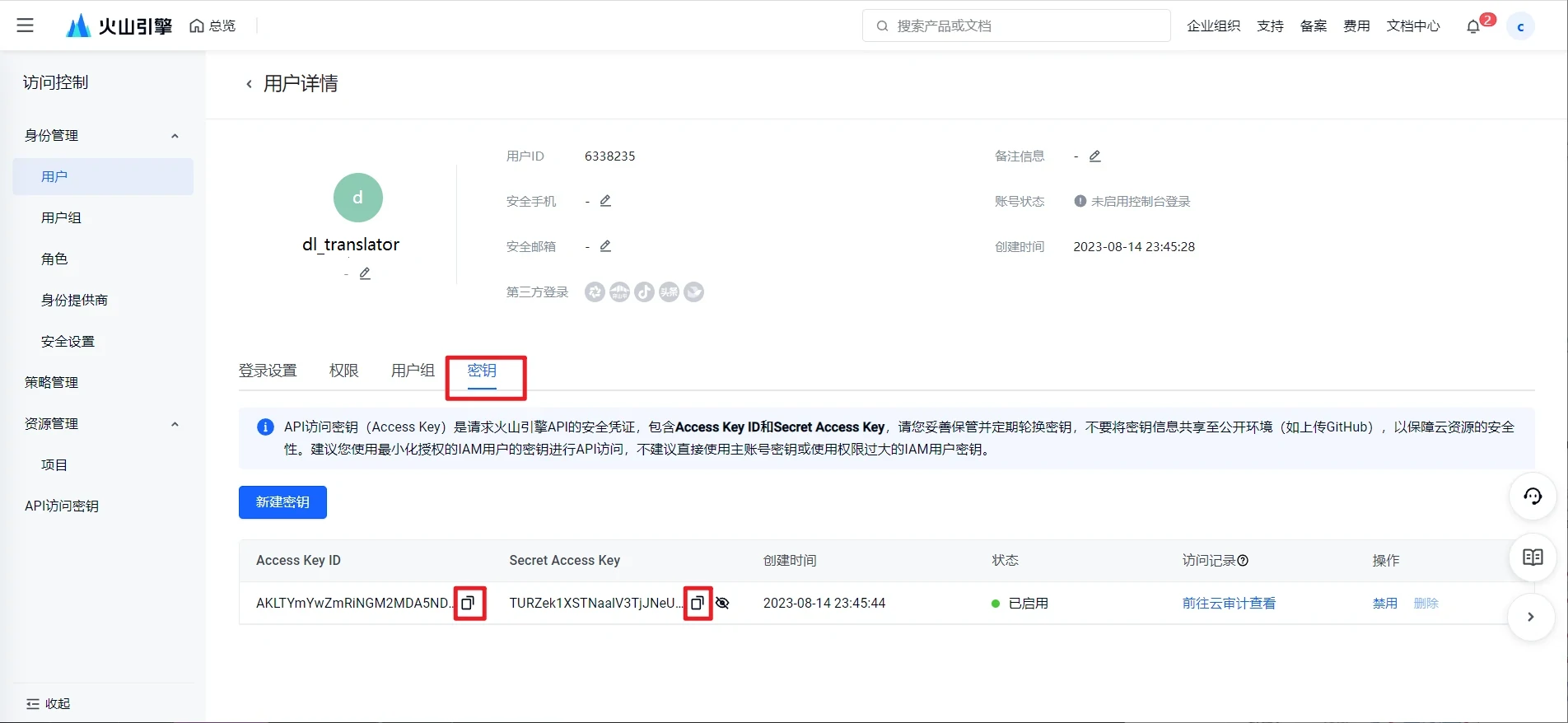Click the AKLTYmYwZmRiNGM2MDA5ND access key text
1568x723 pixels.
[354, 603]
